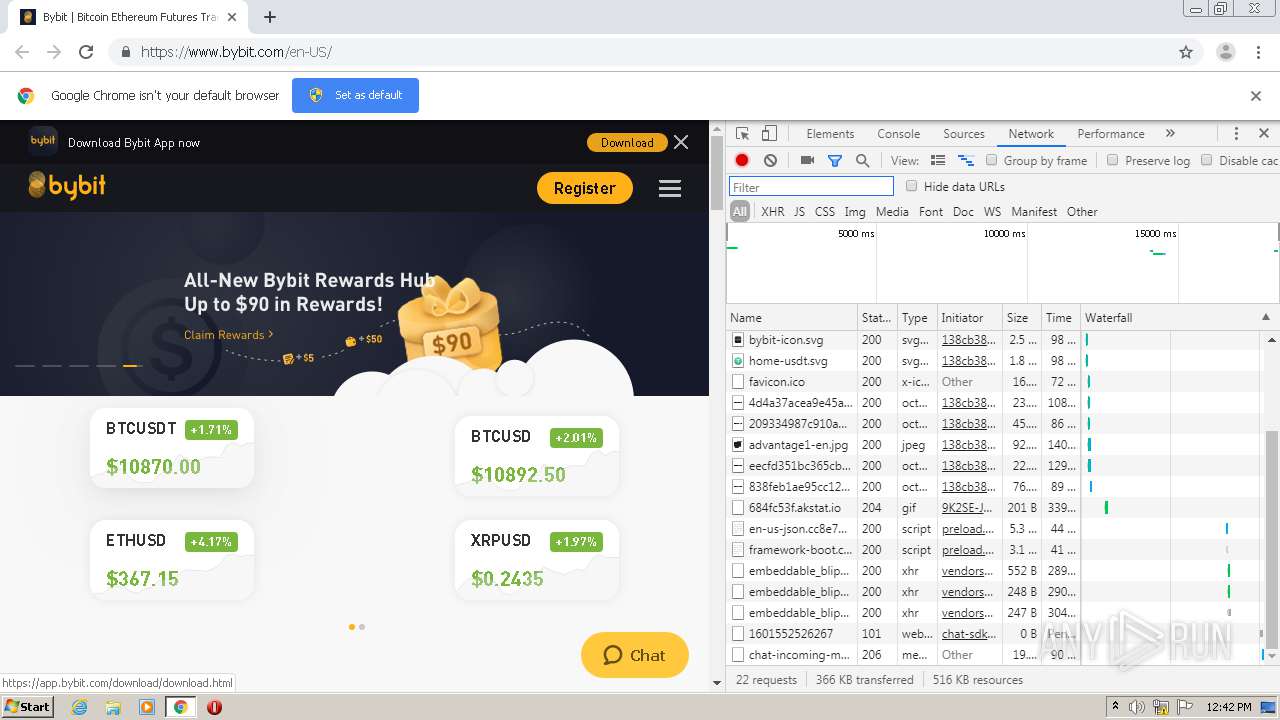Click the site lock icon in address bar
1280x720 pixels.
(x=125, y=52)
